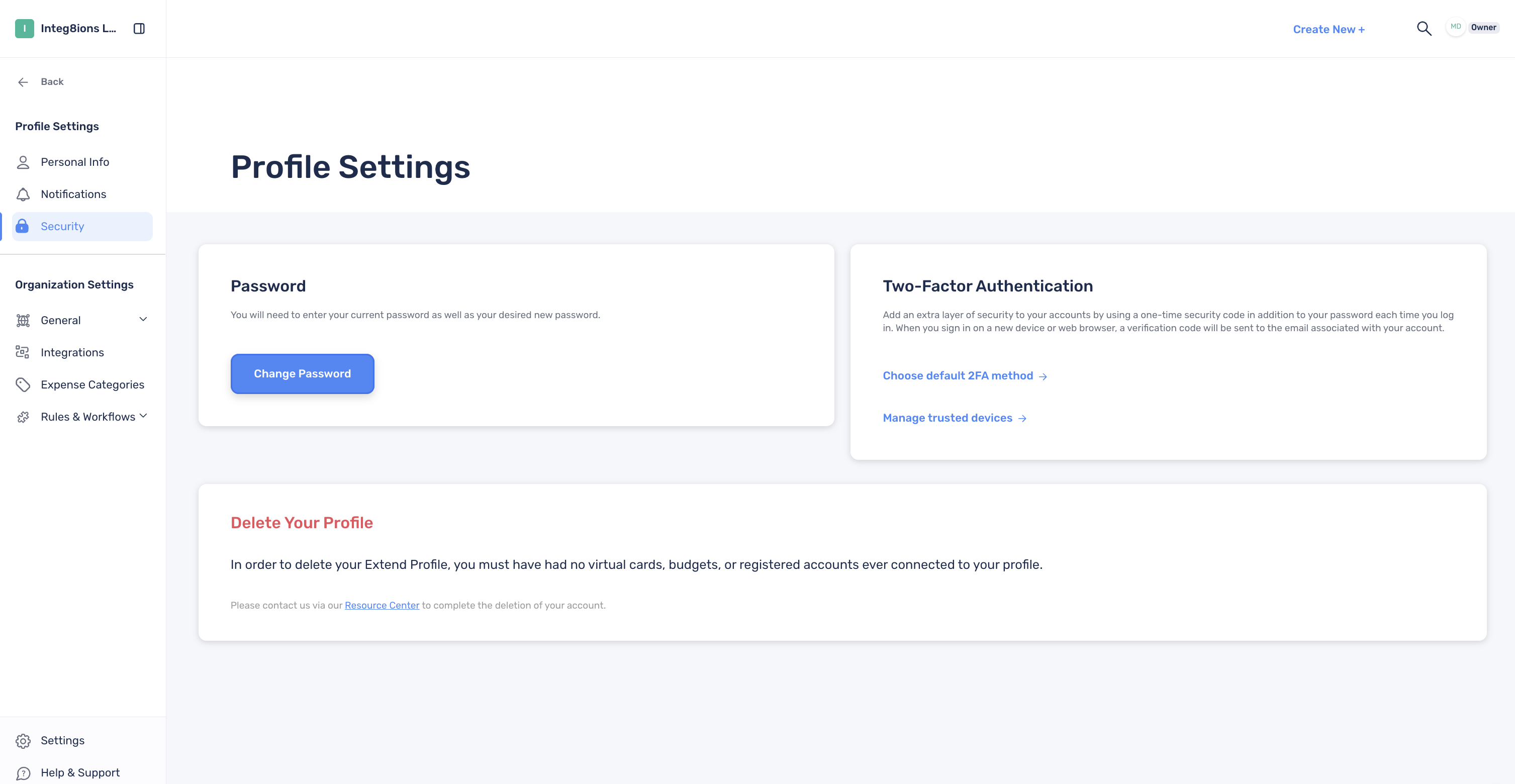Open Integrations settings
The image size is (1515, 784).
(x=82, y=352)
